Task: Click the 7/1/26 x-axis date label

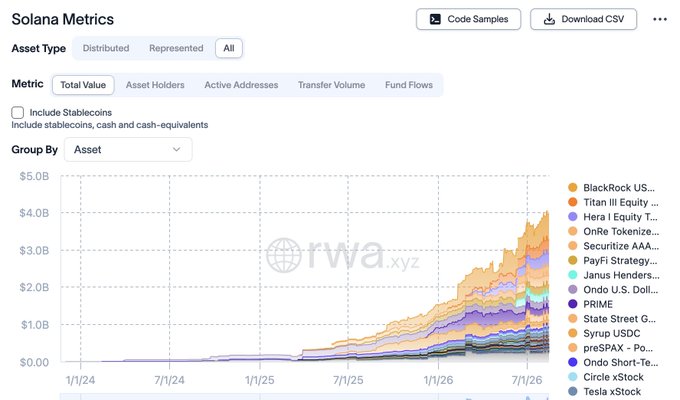Action: click(x=527, y=380)
